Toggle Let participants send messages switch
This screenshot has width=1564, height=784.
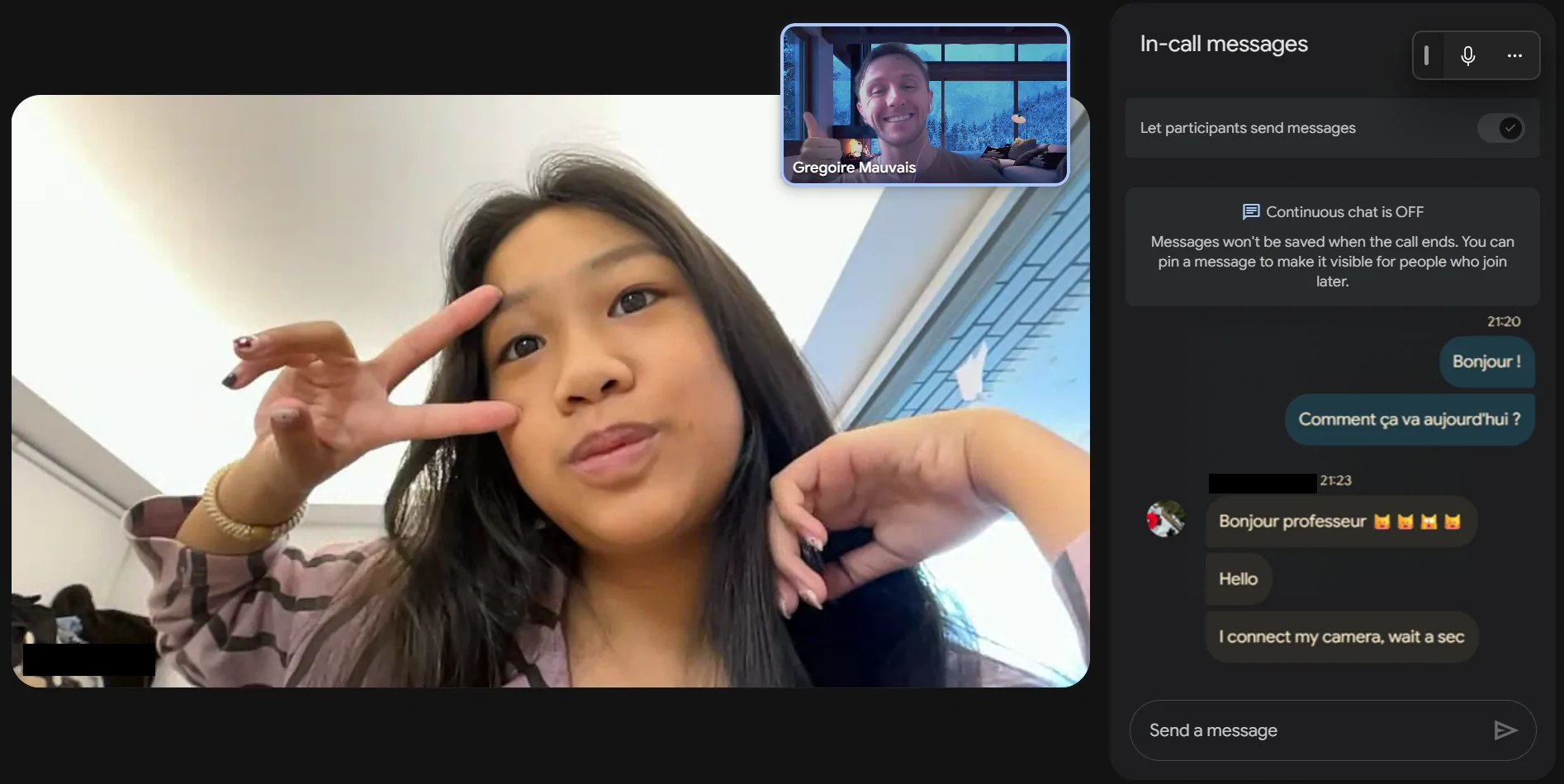pos(1500,128)
